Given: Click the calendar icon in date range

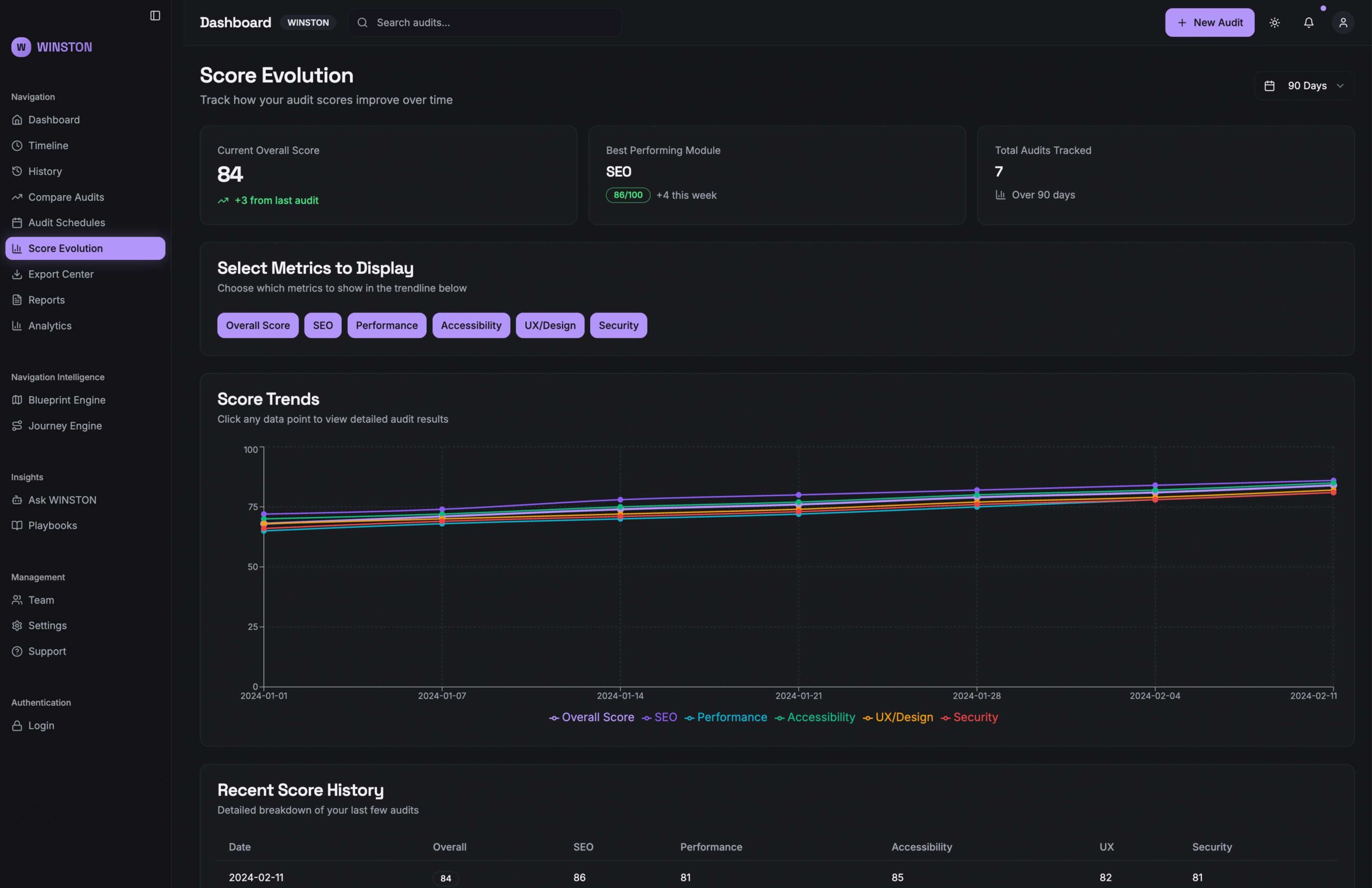Looking at the screenshot, I should point(1269,86).
